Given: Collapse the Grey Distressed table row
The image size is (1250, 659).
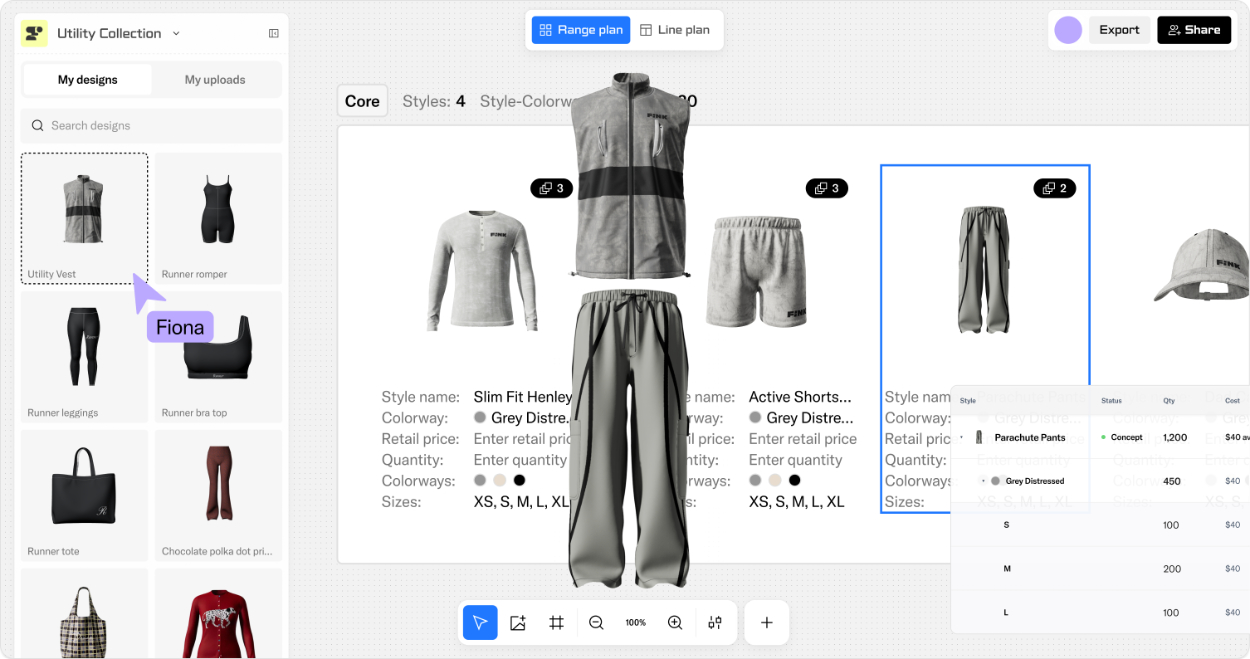Looking at the screenshot, I should [x=983, y=481].
